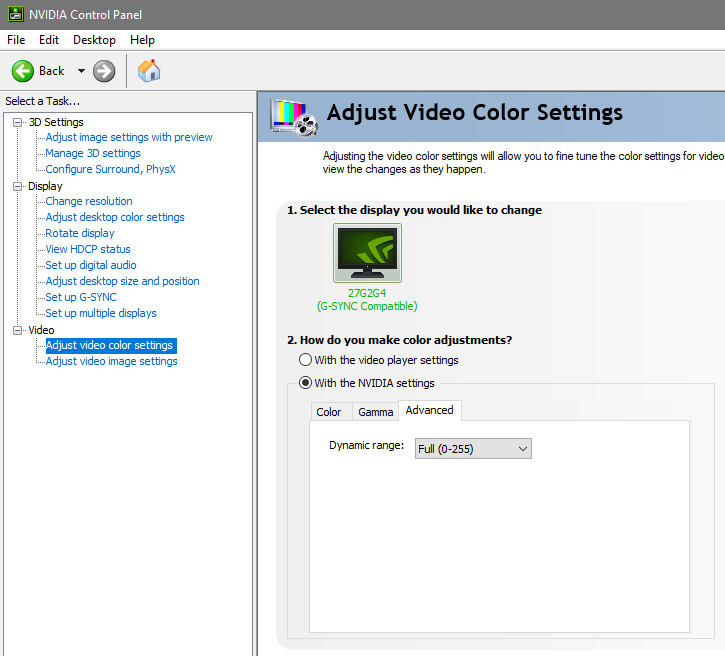The image size is (725, 656).
Task: Switch to the Gamma tab
Action: click(375, 412)
